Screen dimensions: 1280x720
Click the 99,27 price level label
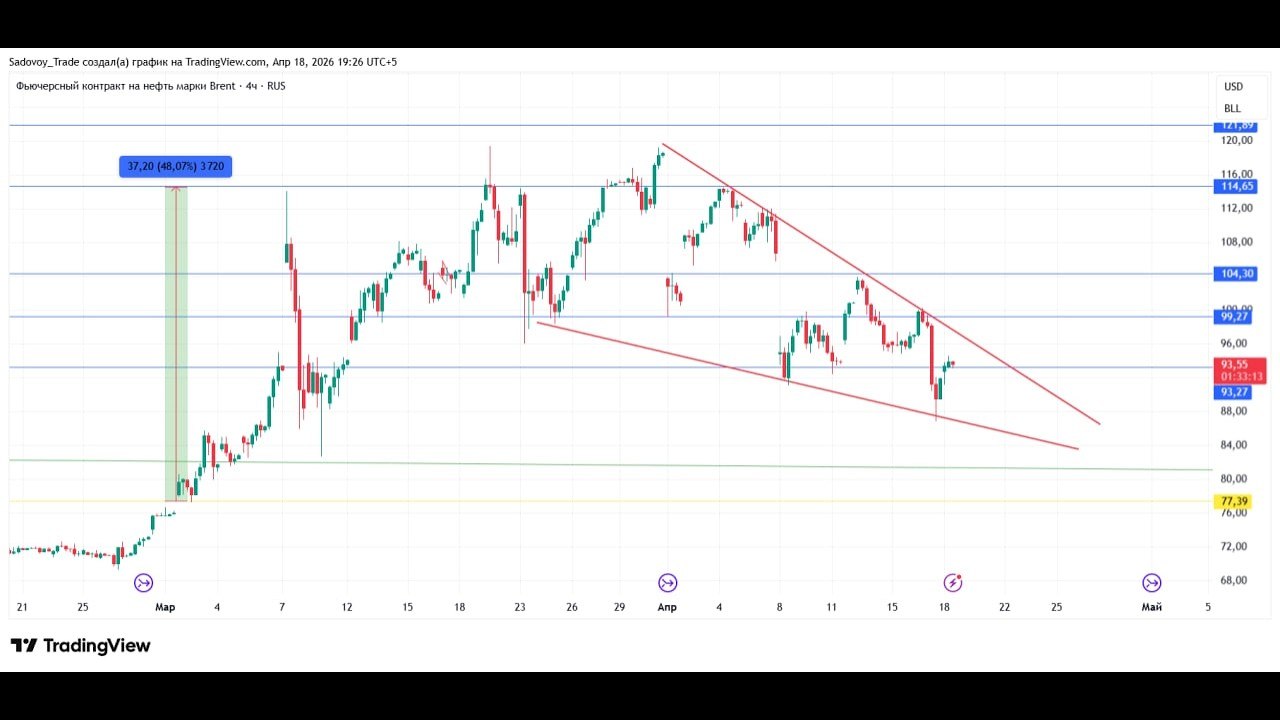tap(1239, 317)
